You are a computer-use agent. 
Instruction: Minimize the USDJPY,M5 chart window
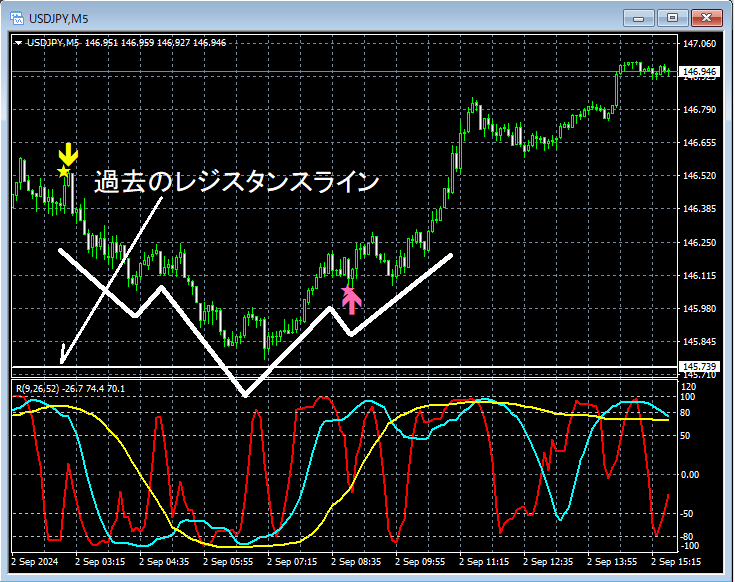coord(638,18)
